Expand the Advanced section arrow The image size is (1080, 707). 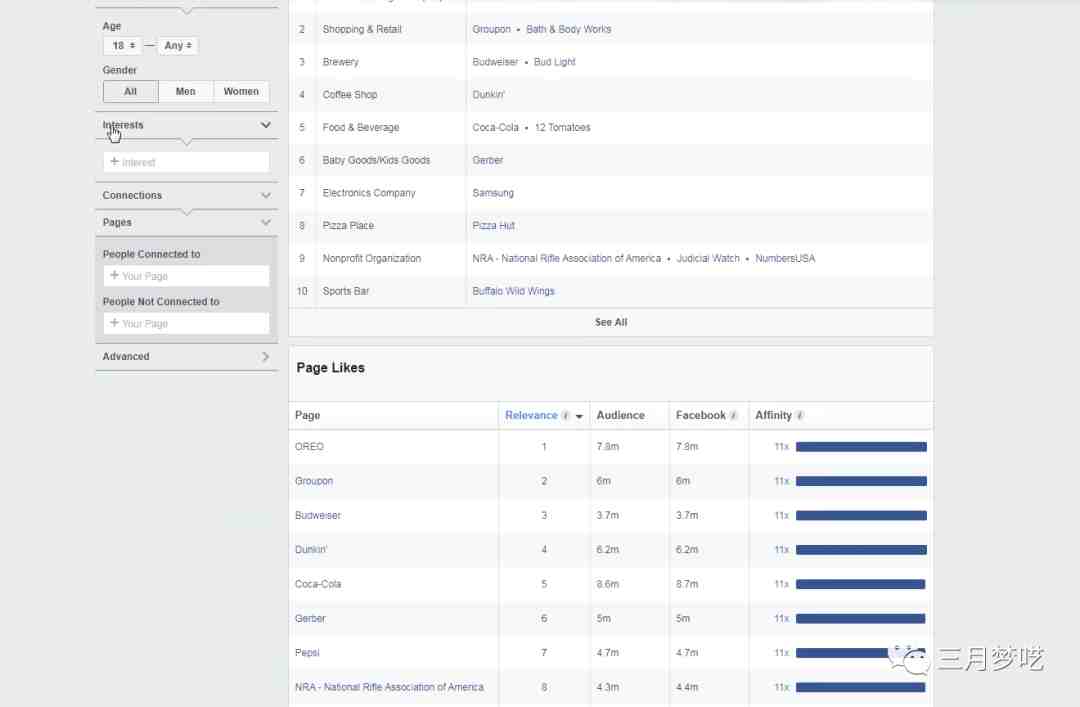(x=266, y=357)
